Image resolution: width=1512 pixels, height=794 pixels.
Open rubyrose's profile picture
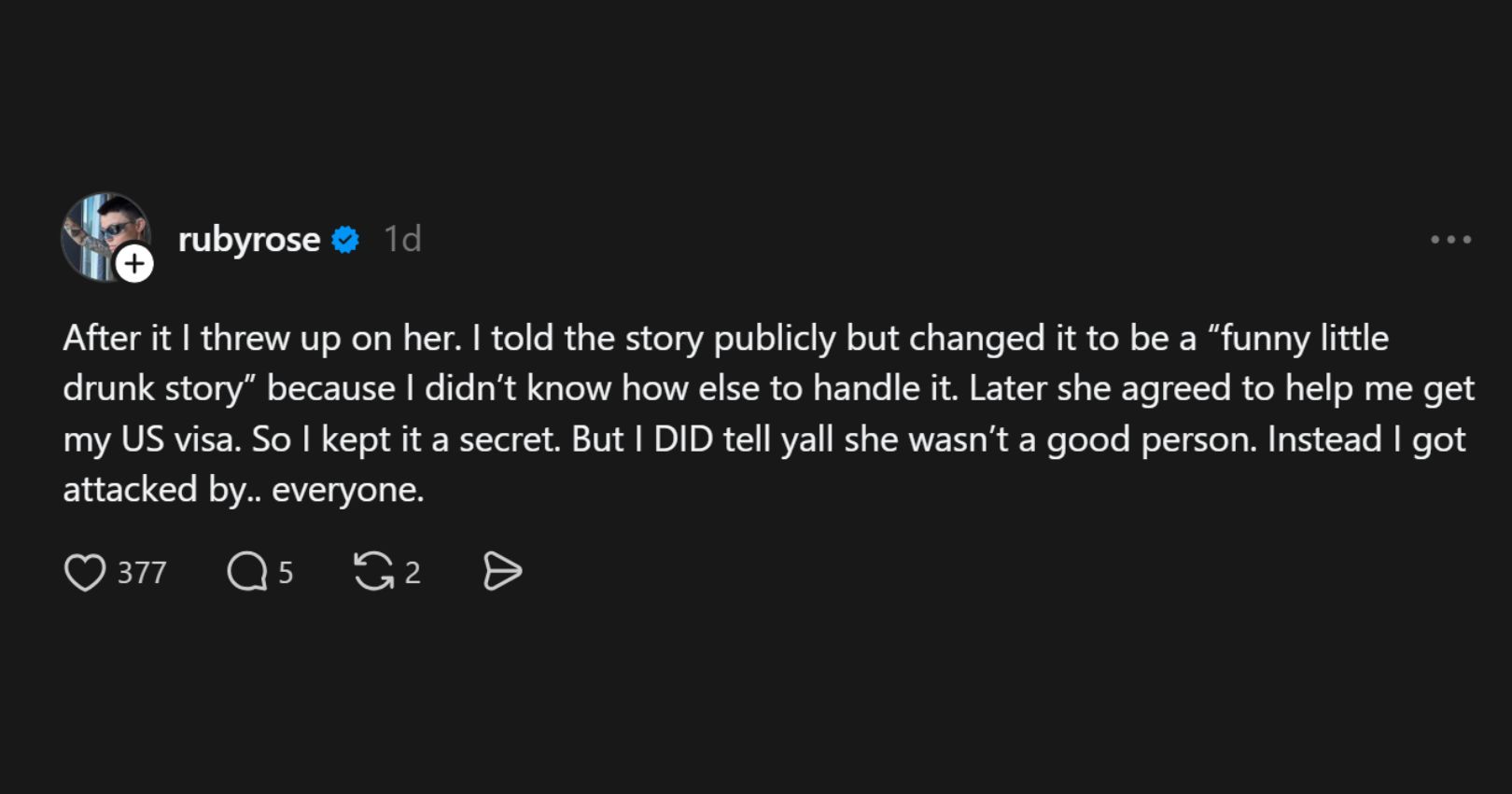pos(101,233)
